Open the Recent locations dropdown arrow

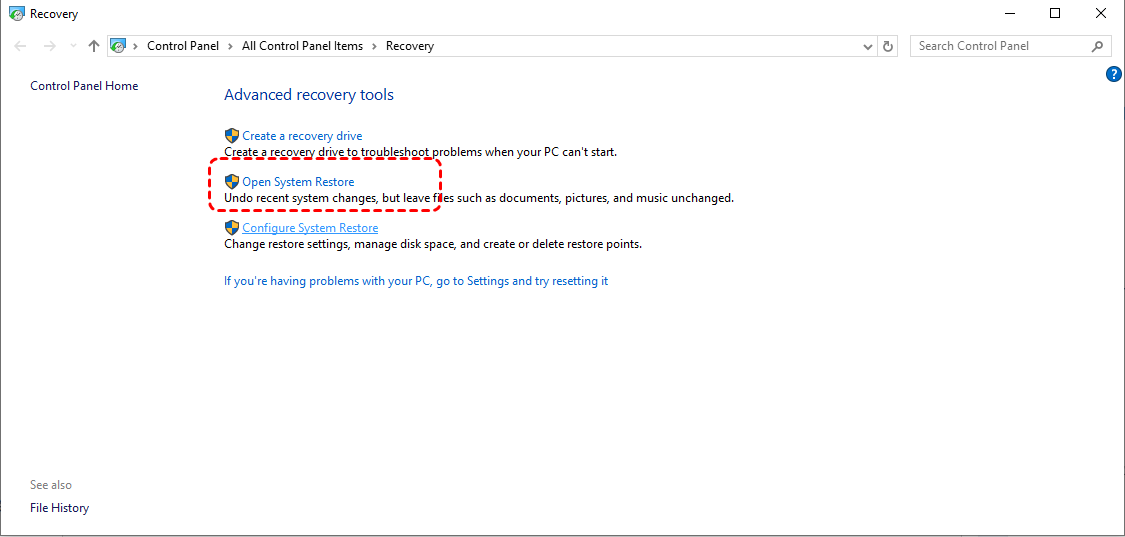click(x=72, y=46)
